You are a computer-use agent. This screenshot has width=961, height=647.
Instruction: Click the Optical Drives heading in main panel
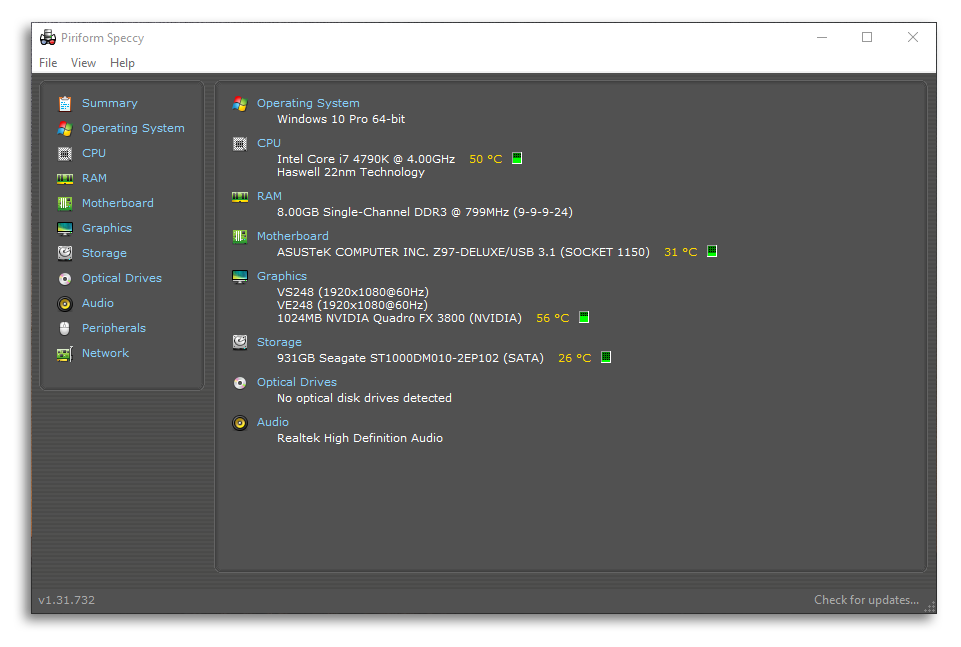click(x=297, y=382)
